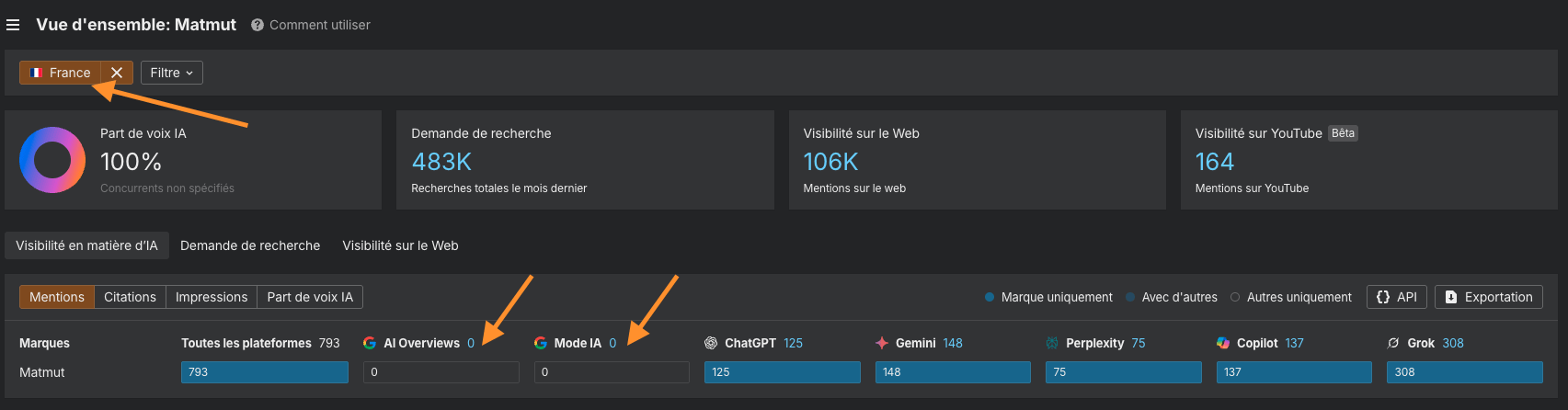Click the Gemini count 148
This screenshot has height=410, width=1568.
pos(953,343)
